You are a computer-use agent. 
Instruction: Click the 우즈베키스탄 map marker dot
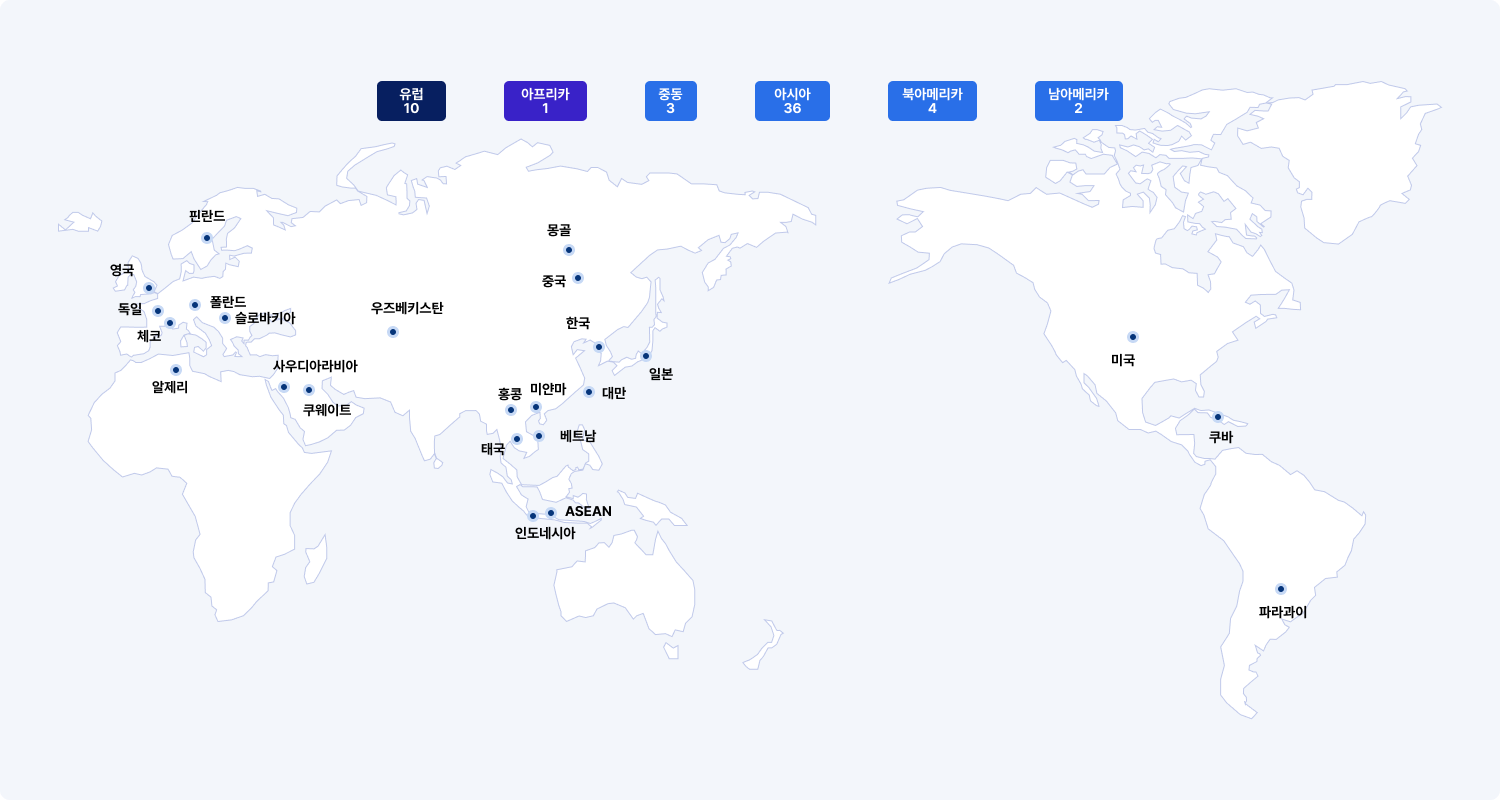pyautogui.click(x=393, y=332)
